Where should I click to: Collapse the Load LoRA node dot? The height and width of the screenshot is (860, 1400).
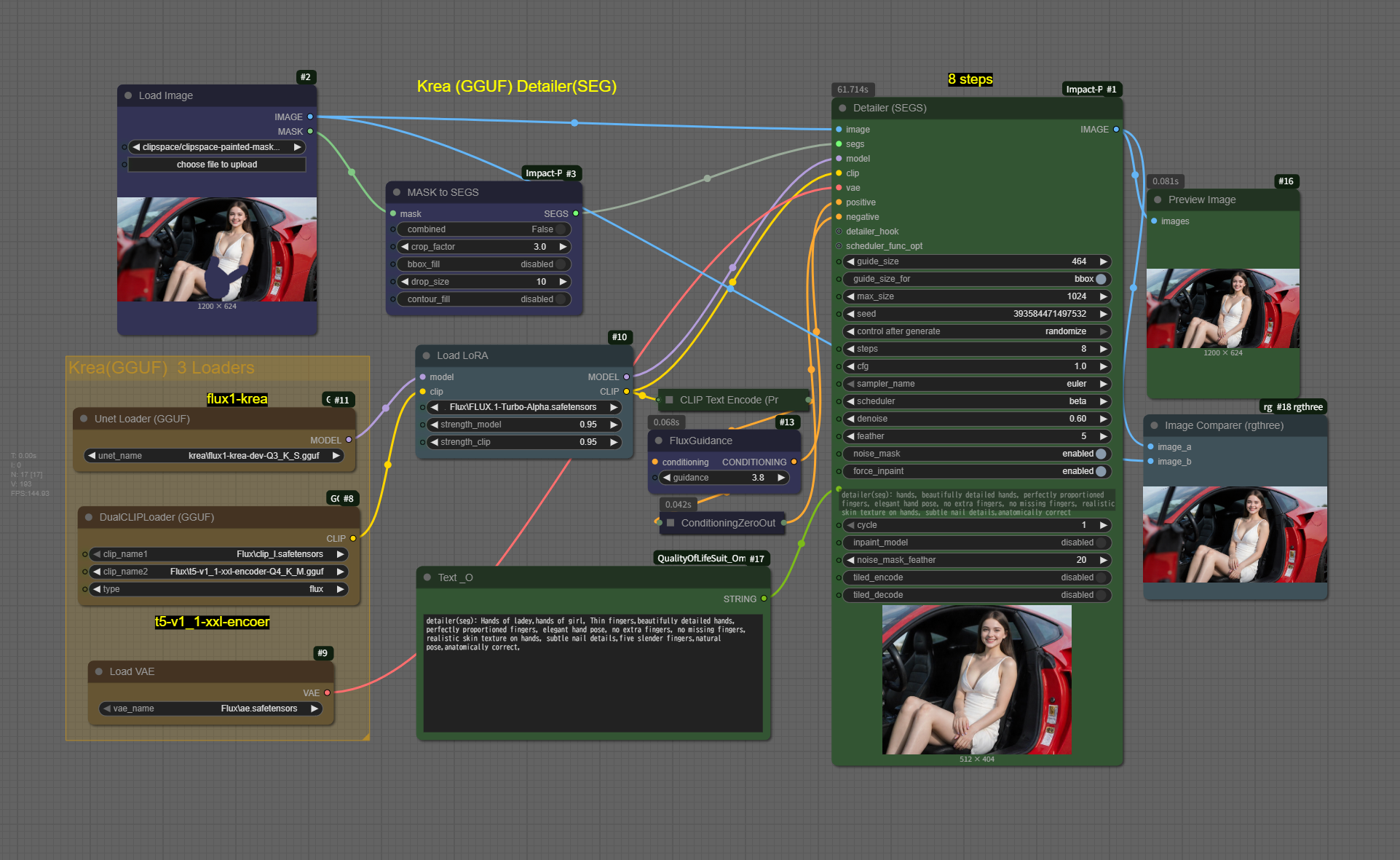pos(427,355)
